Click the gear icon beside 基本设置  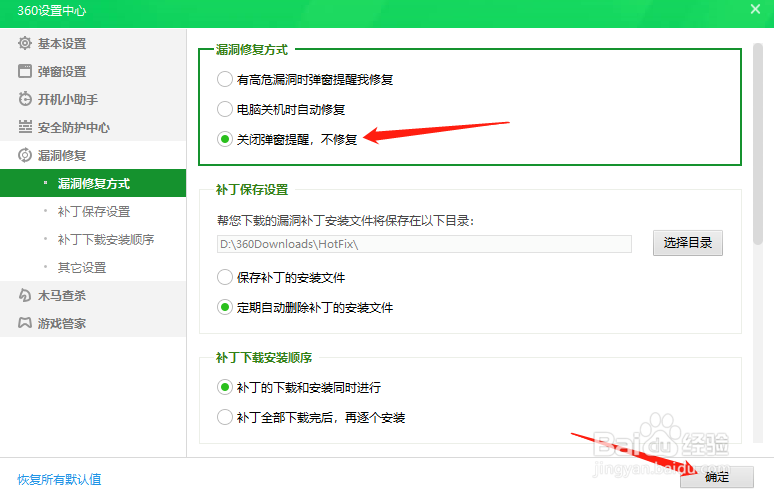(x=25, y=43)
